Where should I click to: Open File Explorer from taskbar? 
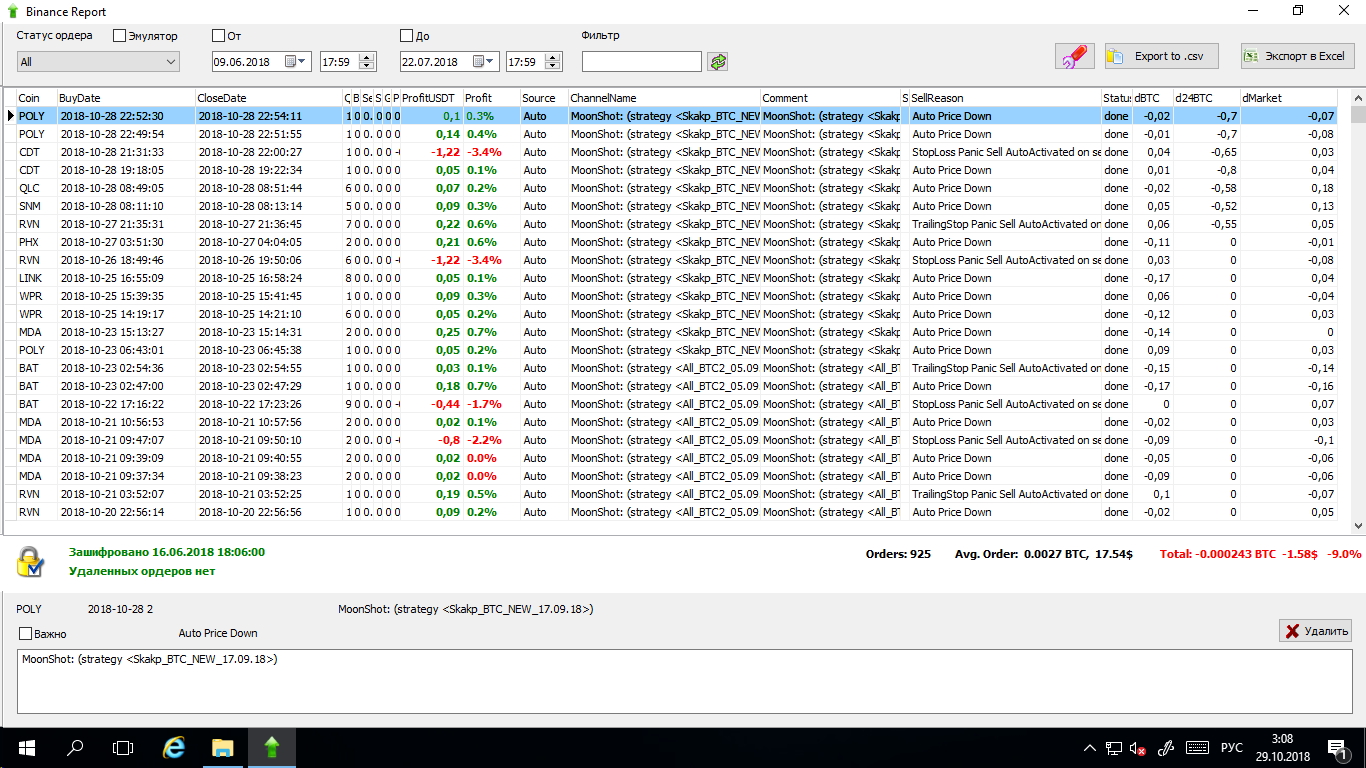point(222,748)
